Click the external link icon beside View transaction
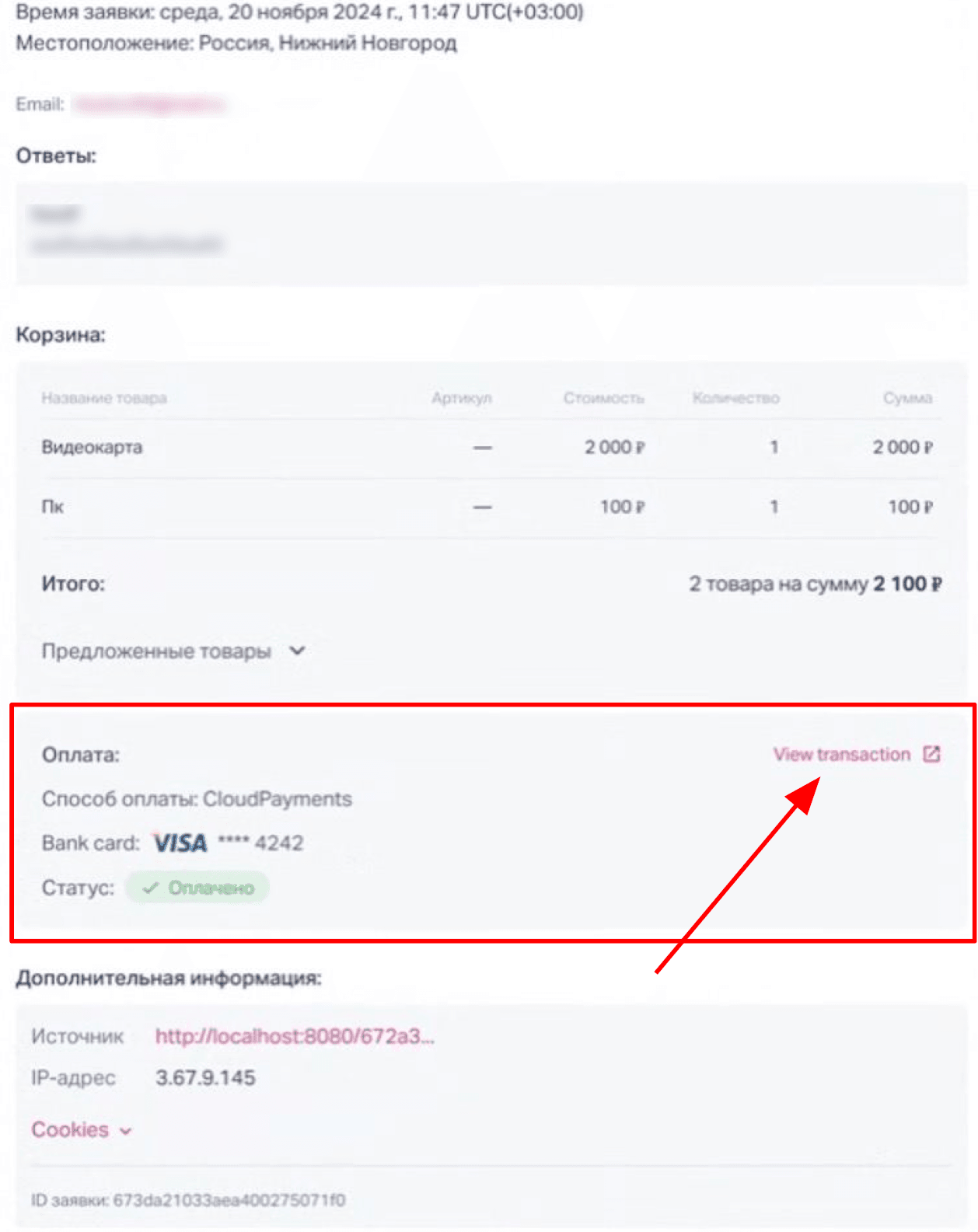Screen dimensions: 978x1232 pyautogui.click(x=931, y=754)
